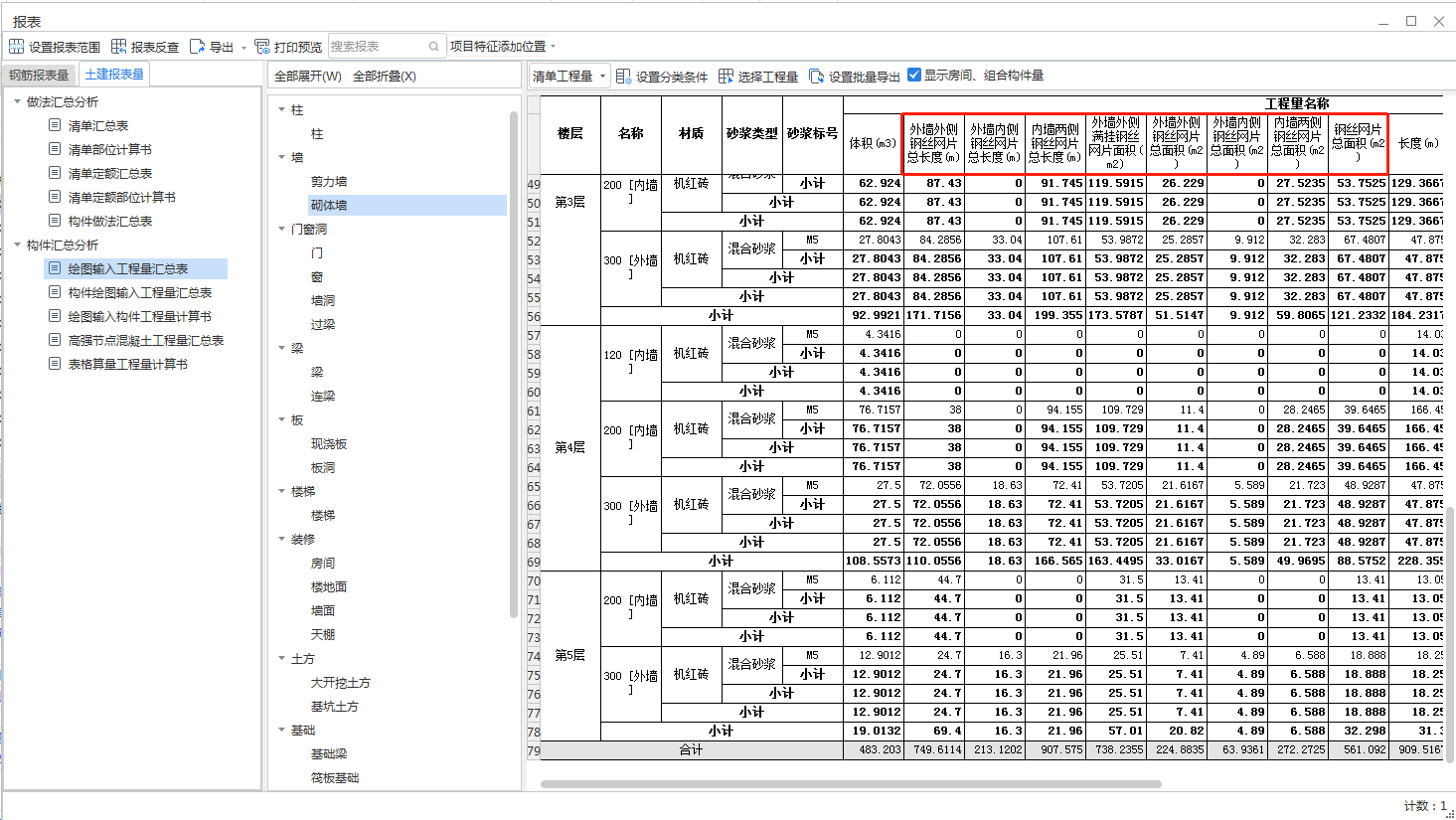Collapse the 墙 category group

tap(282, 157)
